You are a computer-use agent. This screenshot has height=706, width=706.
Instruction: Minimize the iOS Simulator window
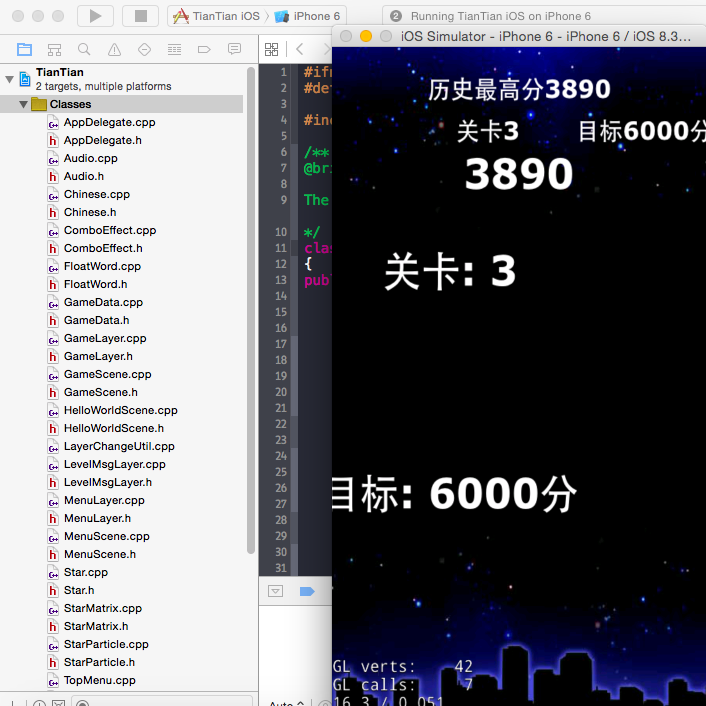coord(366,36)
